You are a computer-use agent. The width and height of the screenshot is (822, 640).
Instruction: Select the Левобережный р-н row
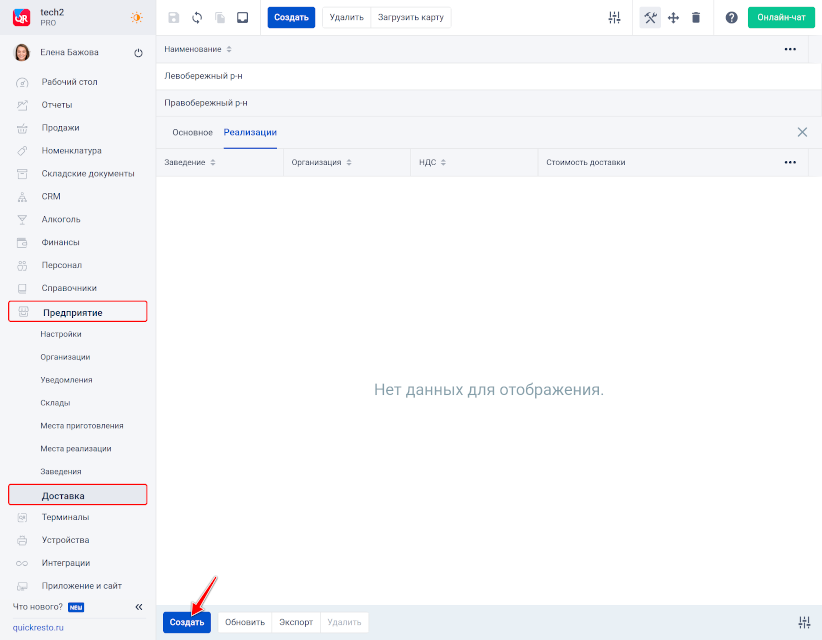click(204, 76)
